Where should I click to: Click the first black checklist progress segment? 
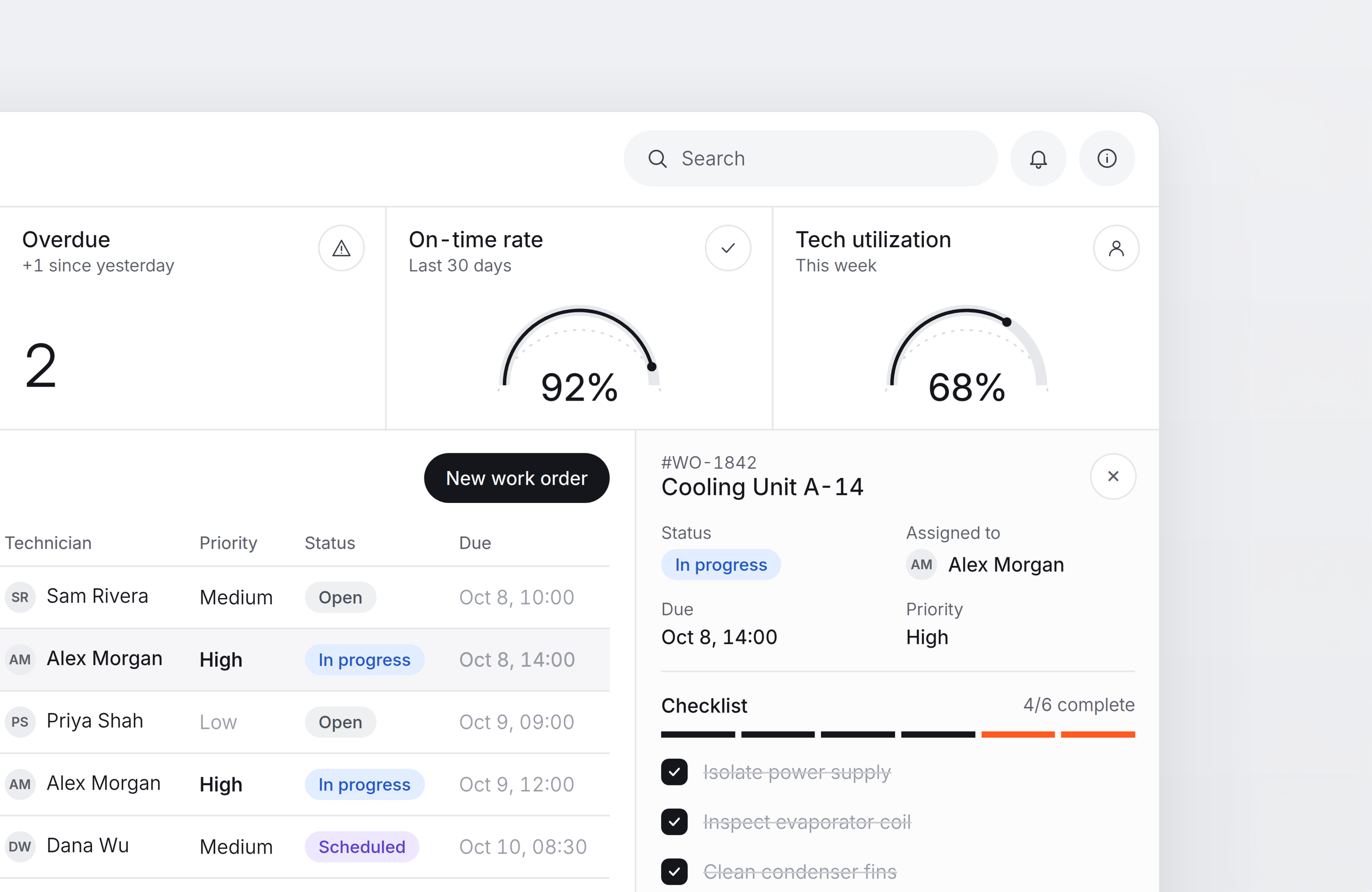(x=698, y=735)
